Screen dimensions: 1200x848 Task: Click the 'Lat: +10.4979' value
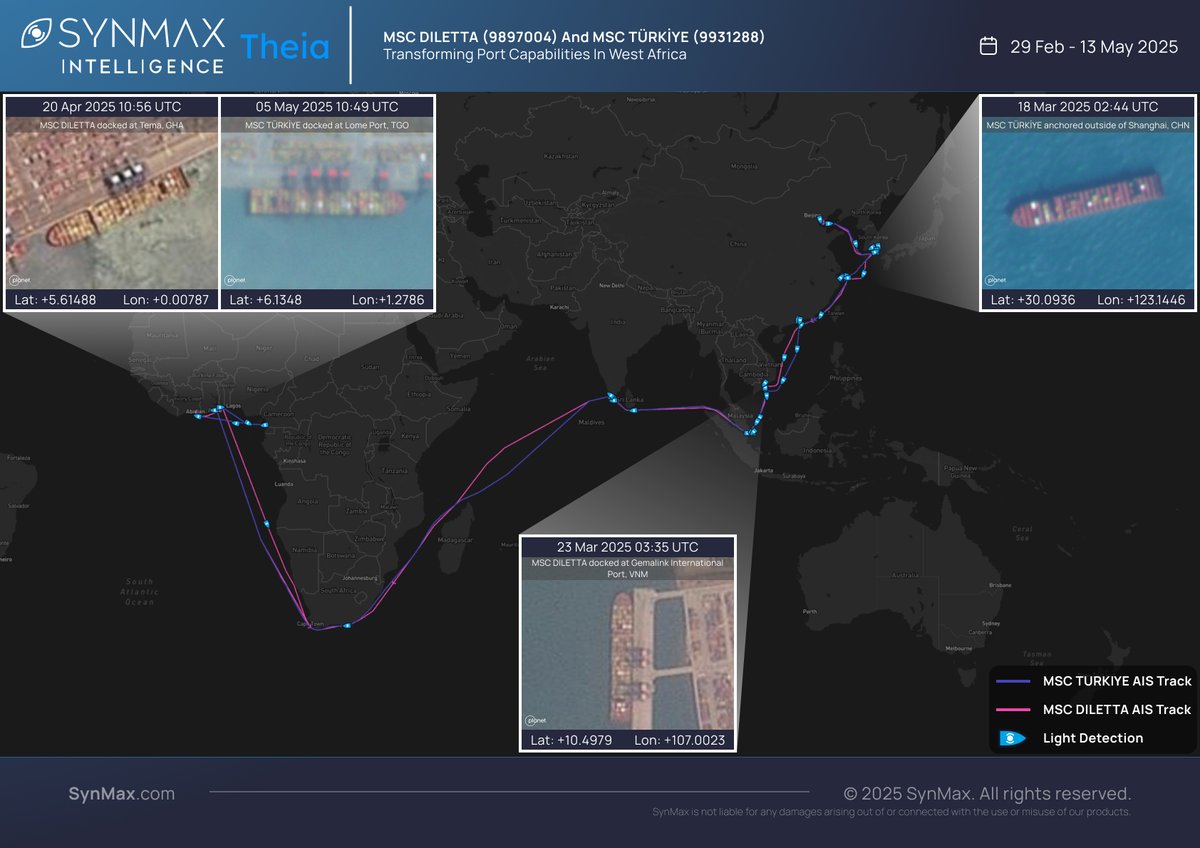571,740
